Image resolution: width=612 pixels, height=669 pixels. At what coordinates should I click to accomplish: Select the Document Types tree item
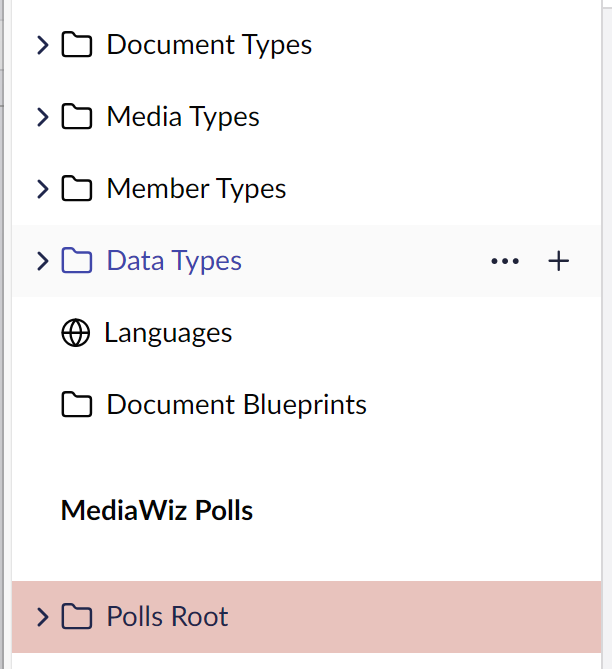pos(209,45)
